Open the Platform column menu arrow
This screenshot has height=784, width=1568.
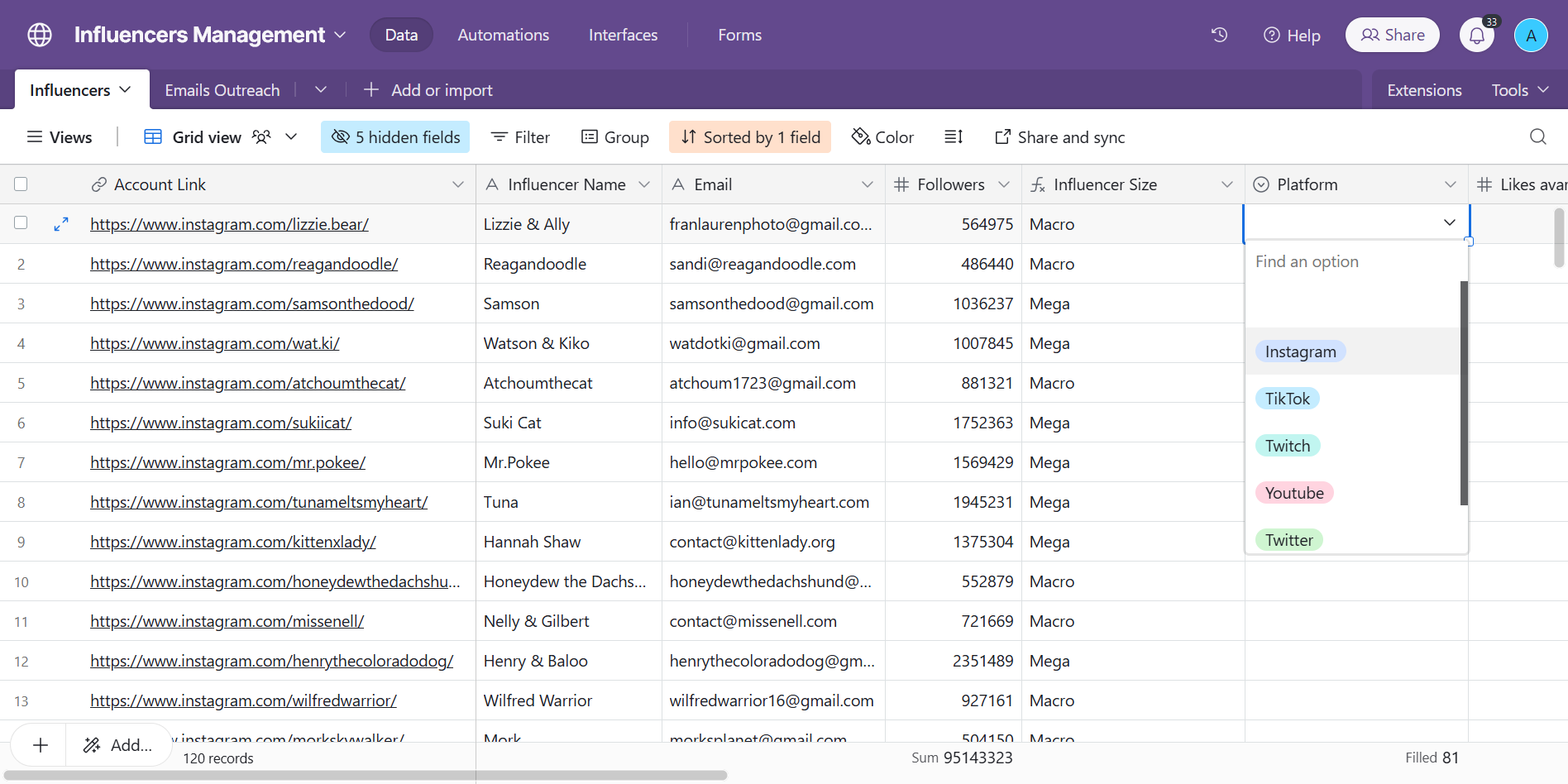[1451, 184]
